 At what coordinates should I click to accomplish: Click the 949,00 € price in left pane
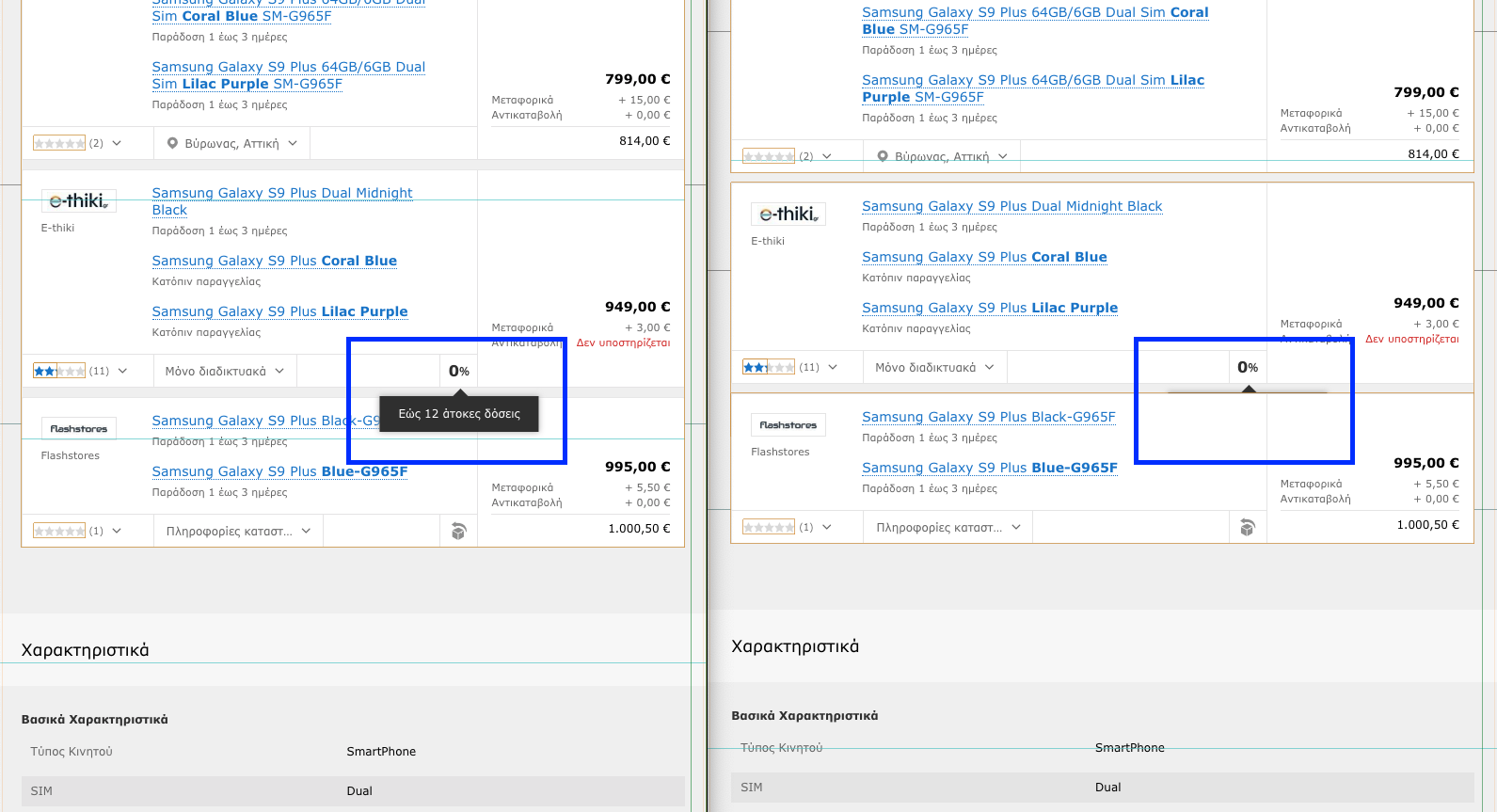pos(638,307)
